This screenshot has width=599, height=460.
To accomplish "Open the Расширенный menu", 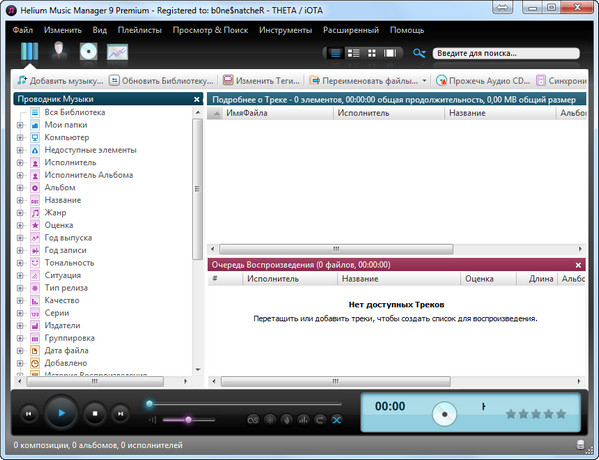I will [351, 30].
